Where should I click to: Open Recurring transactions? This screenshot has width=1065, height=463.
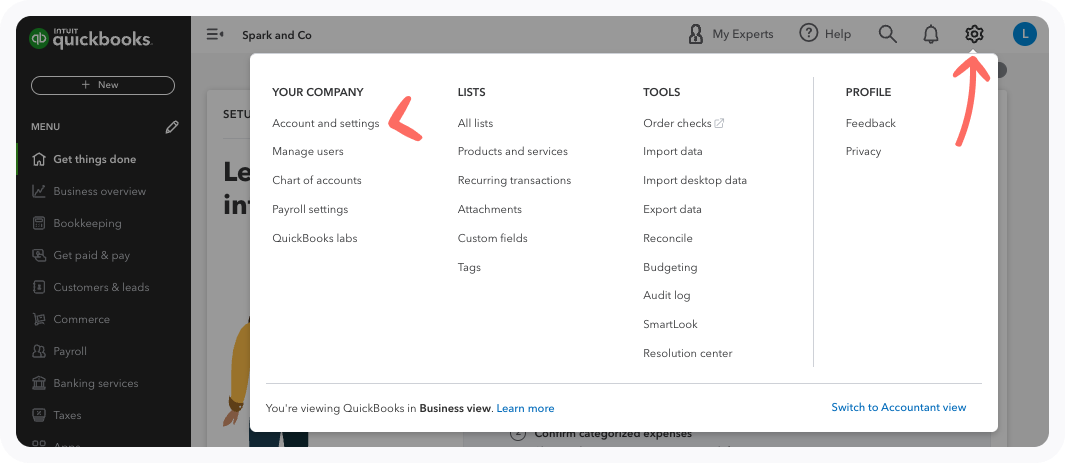pyautogui.click(x=514, y=181)
